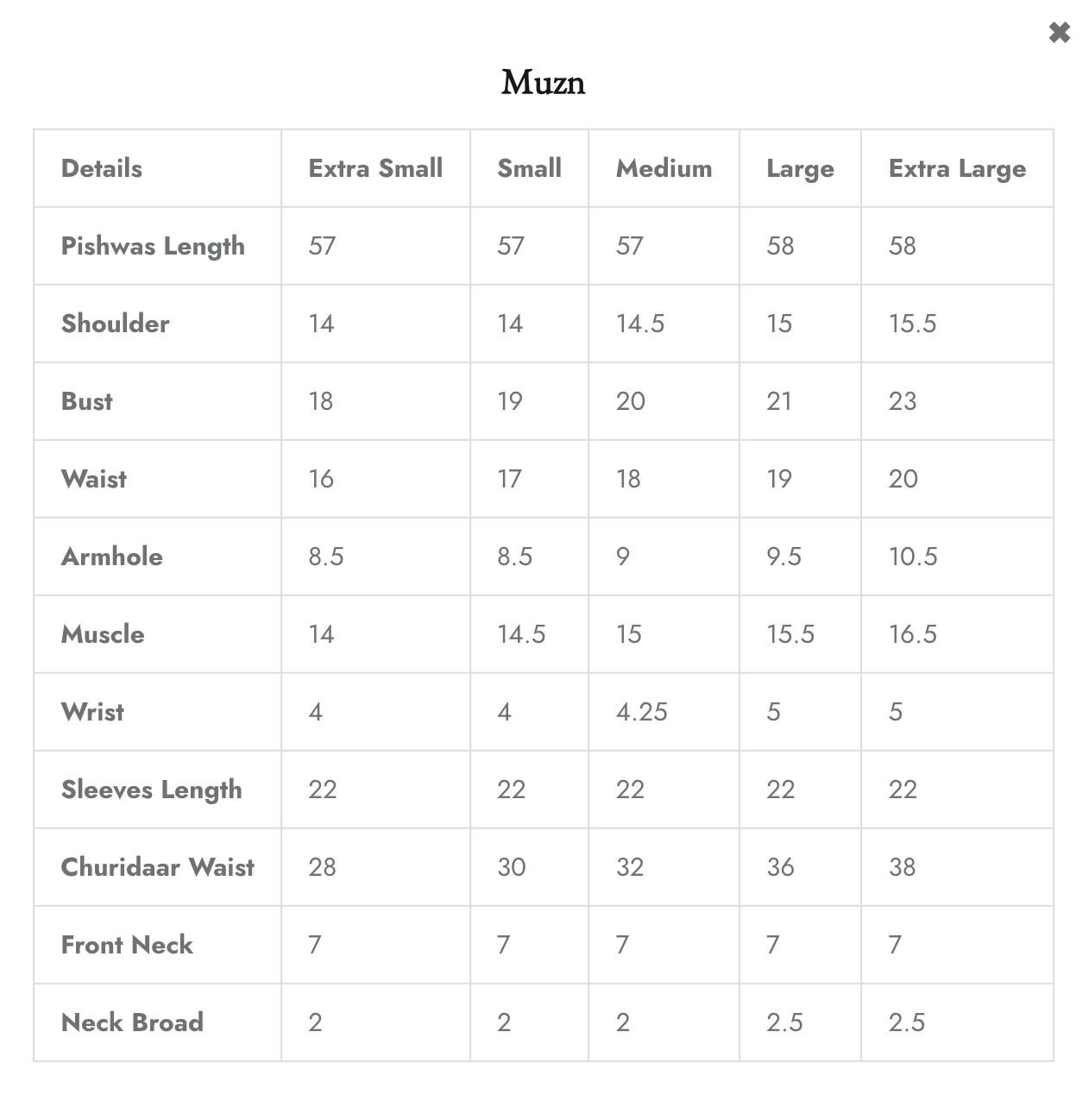Click the Details header cell
The height and width of the screenshot is (1120, 1082).
[x=102, y=168]
